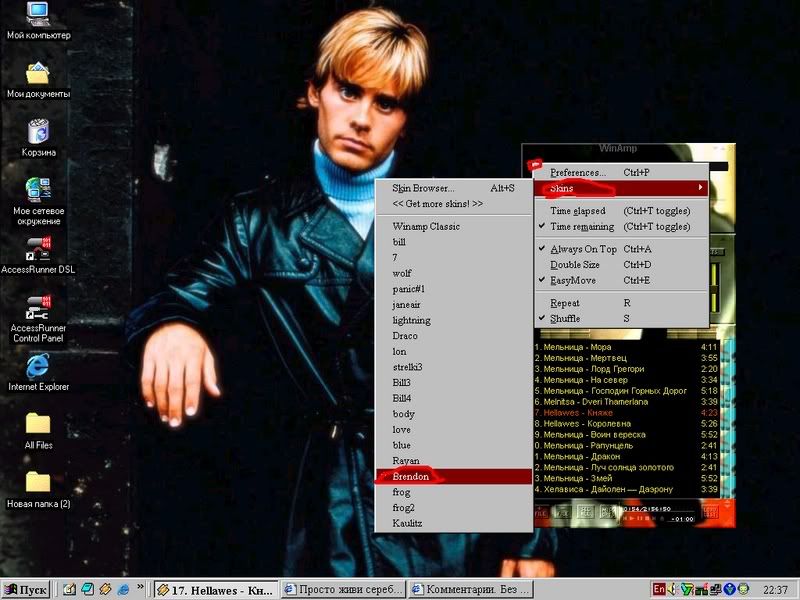
Task: Click the En language indicator in tray
Action: 660,588
